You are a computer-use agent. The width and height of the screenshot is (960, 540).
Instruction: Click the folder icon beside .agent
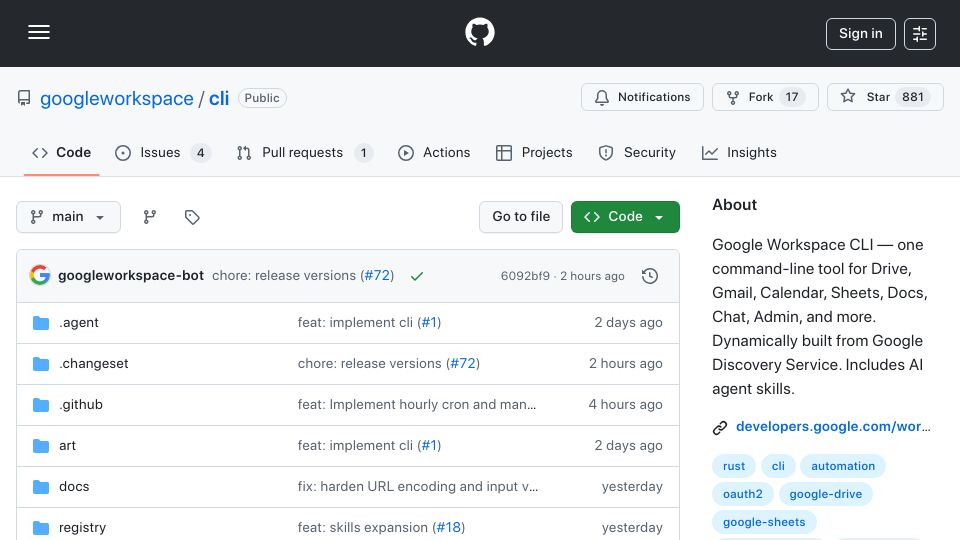41,323
